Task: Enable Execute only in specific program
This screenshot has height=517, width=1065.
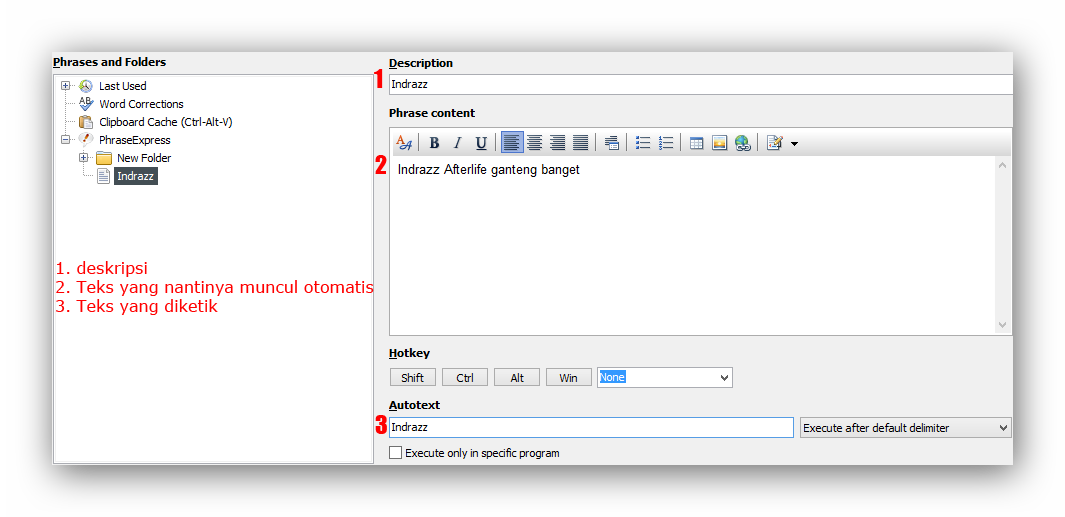Action: [395, 452]
